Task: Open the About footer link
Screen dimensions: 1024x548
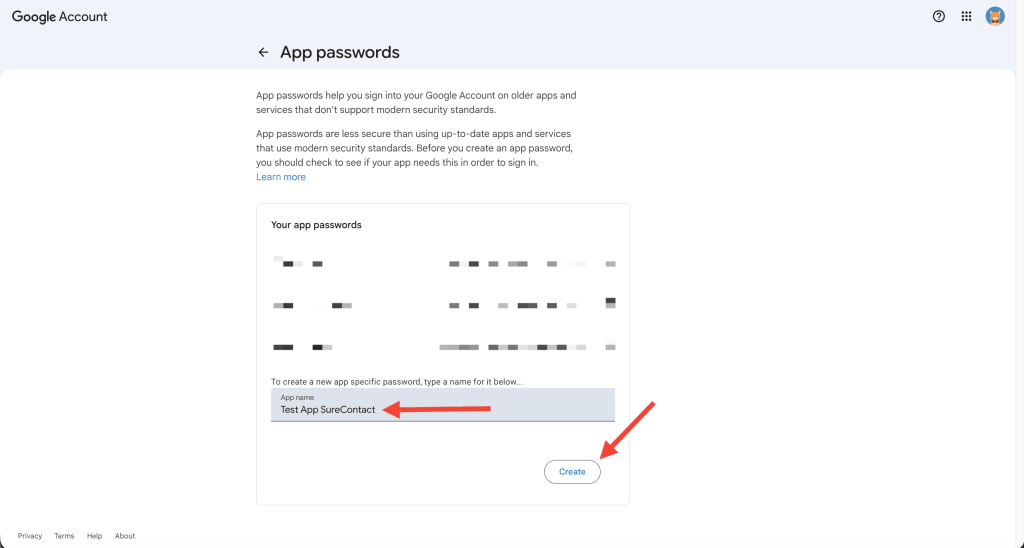Action: [125, 536]
